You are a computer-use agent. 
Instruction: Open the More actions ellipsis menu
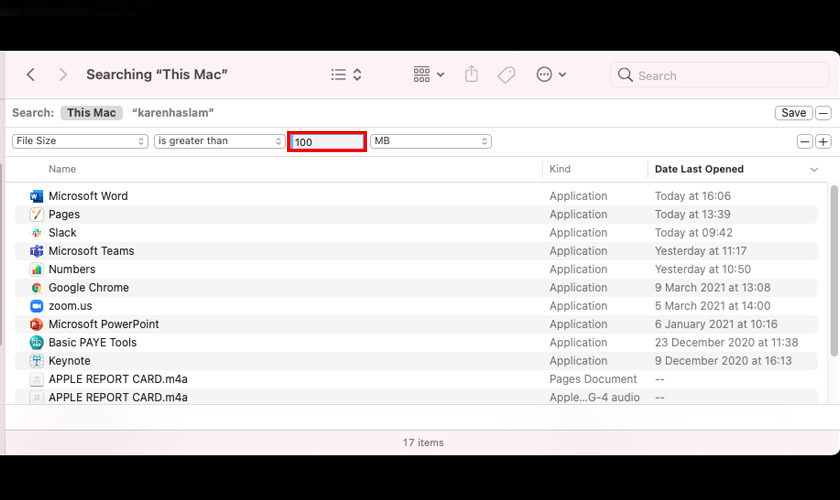551,75
